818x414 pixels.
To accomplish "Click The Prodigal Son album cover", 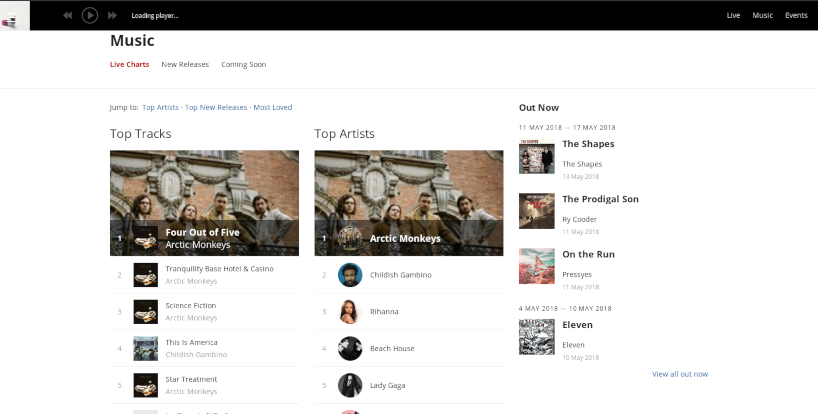I will click(536, 211).
